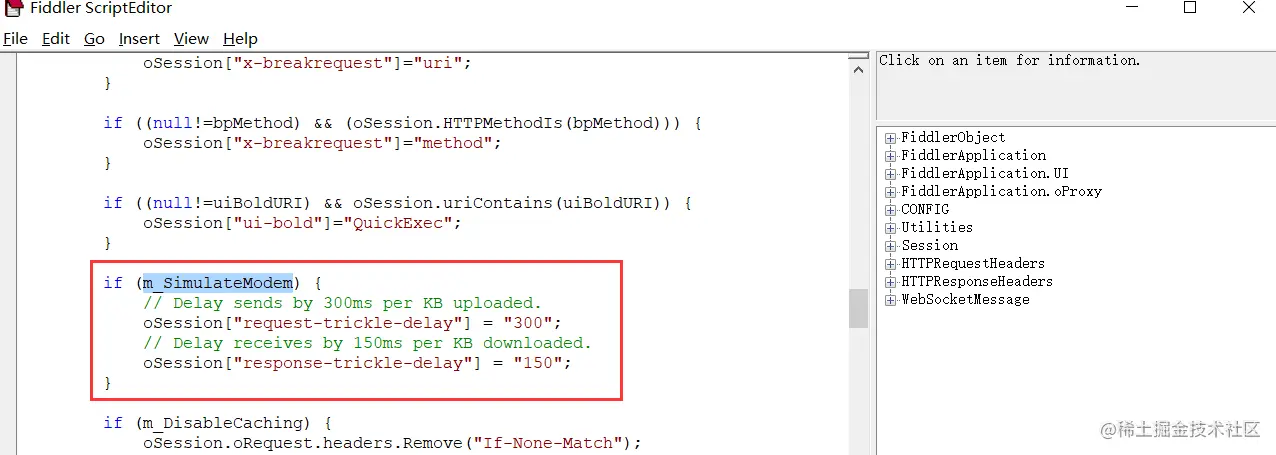
Task: Click the Fiddler ScriptEditor app icon
Action: pos(13,8)
